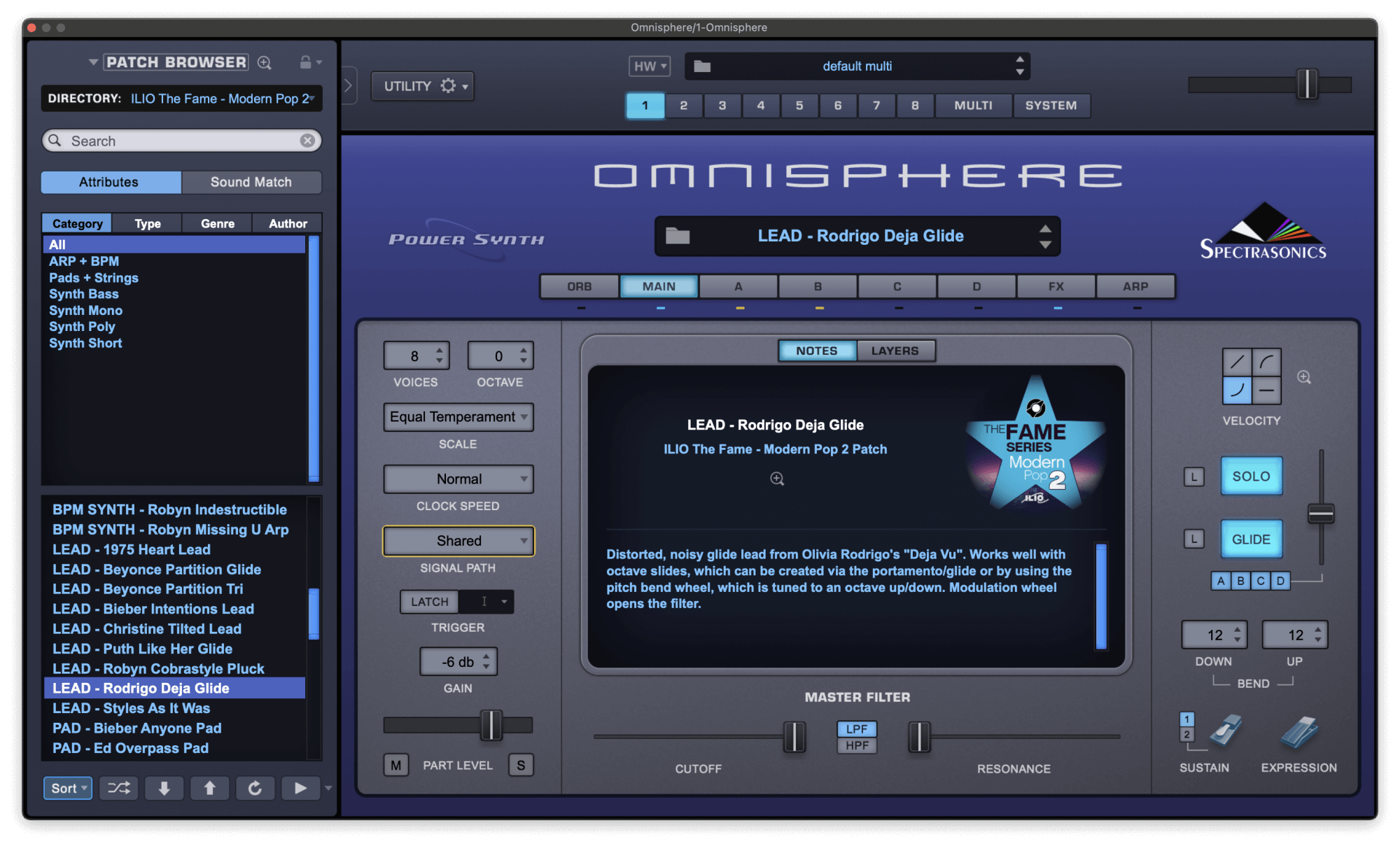
Task: Switch to layer A tab
Action: pos(738,287)
